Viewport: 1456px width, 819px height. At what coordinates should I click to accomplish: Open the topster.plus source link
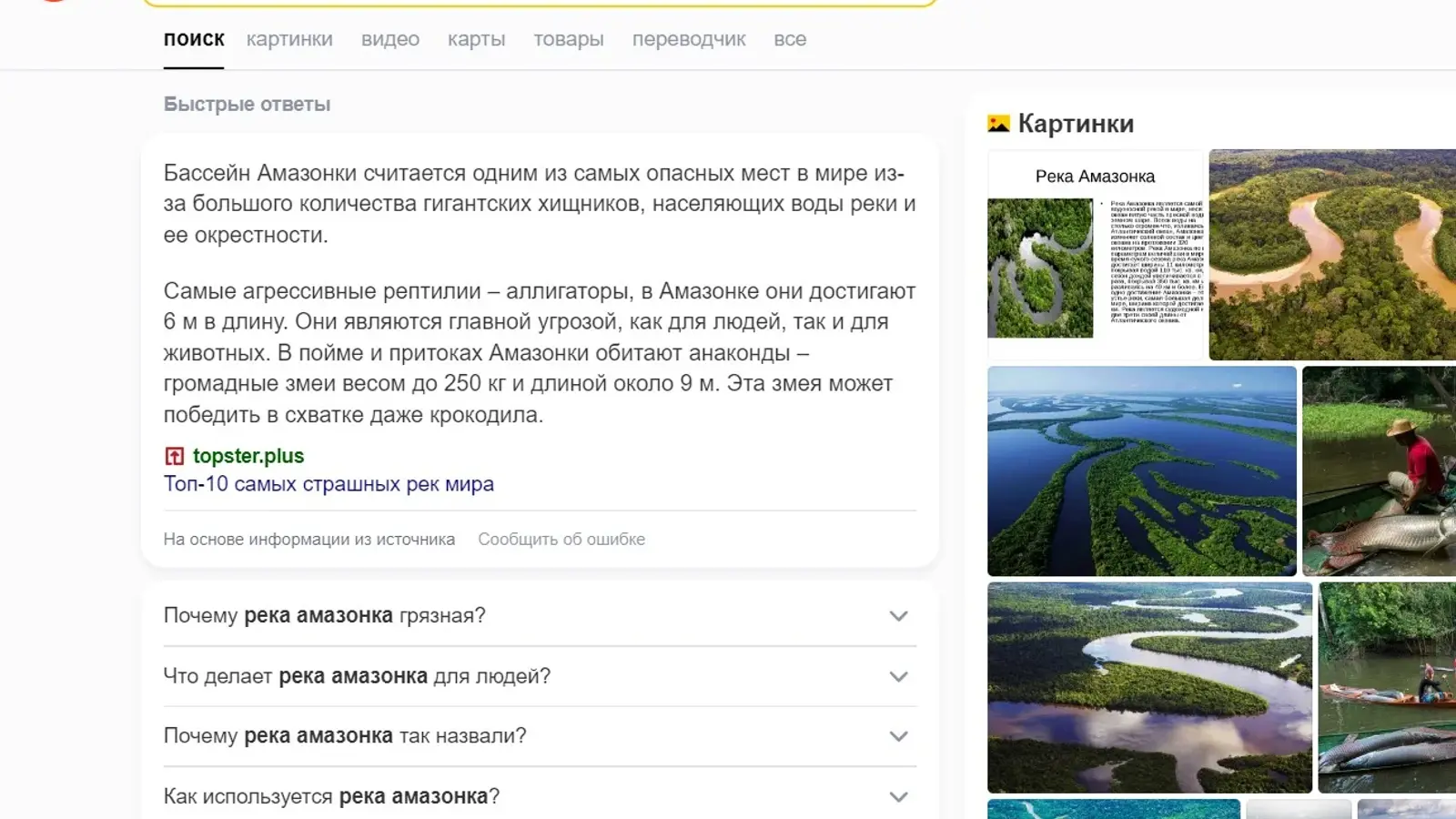(x=248, y=456)
